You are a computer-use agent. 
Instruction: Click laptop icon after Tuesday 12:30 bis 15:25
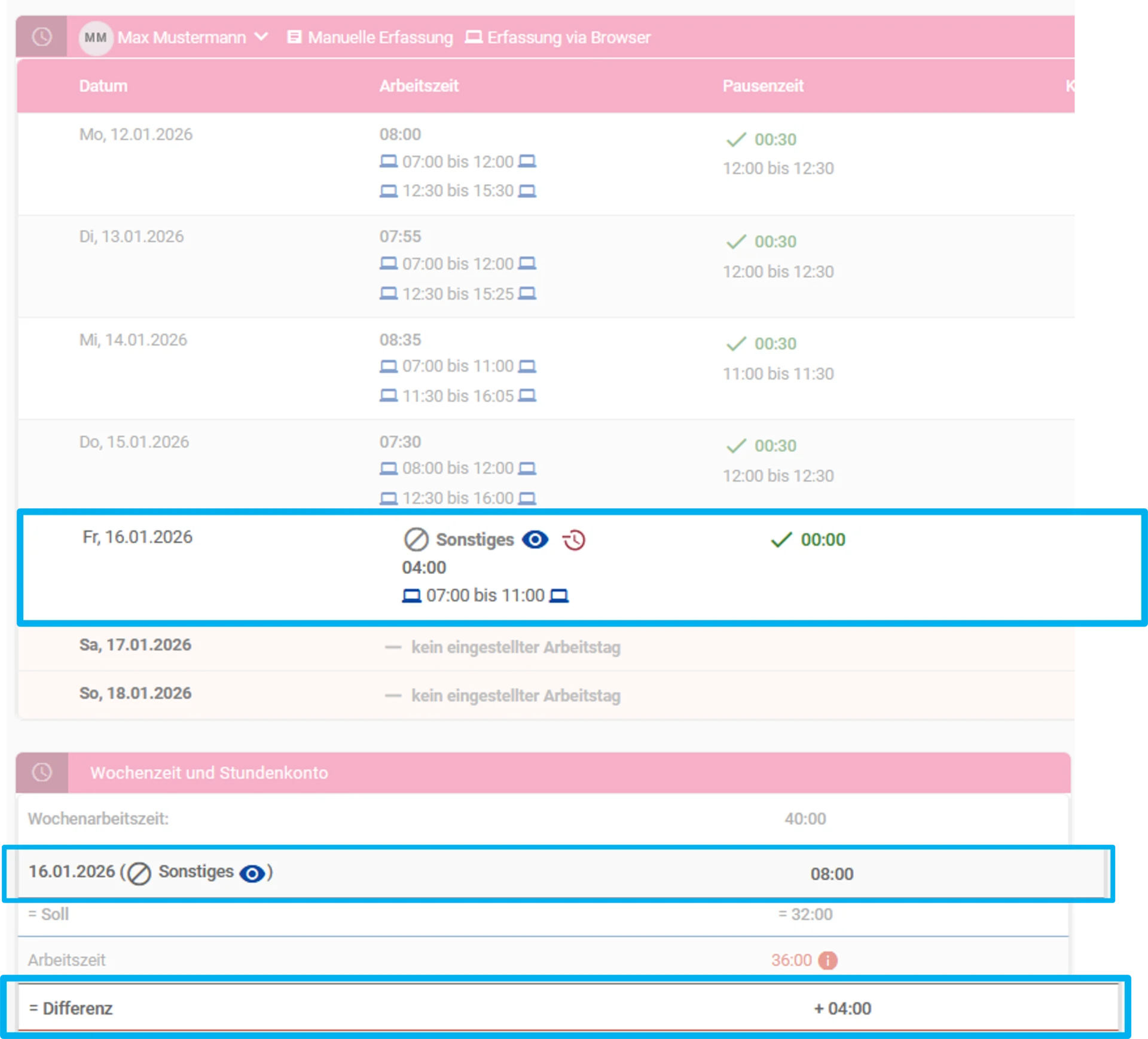point(527,294)
